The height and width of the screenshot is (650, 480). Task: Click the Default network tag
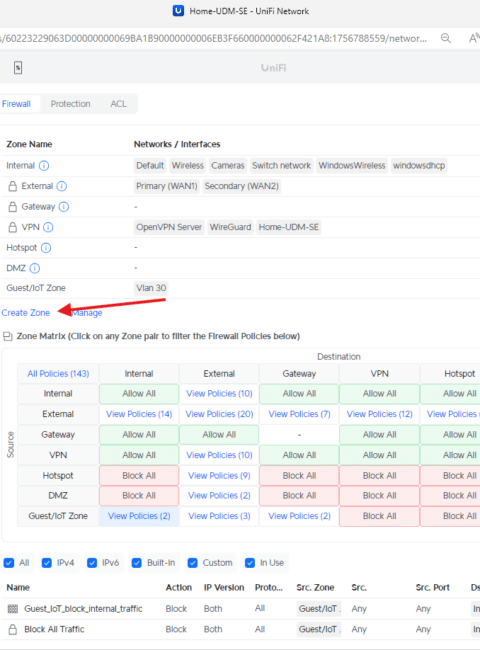pos(150,166)
